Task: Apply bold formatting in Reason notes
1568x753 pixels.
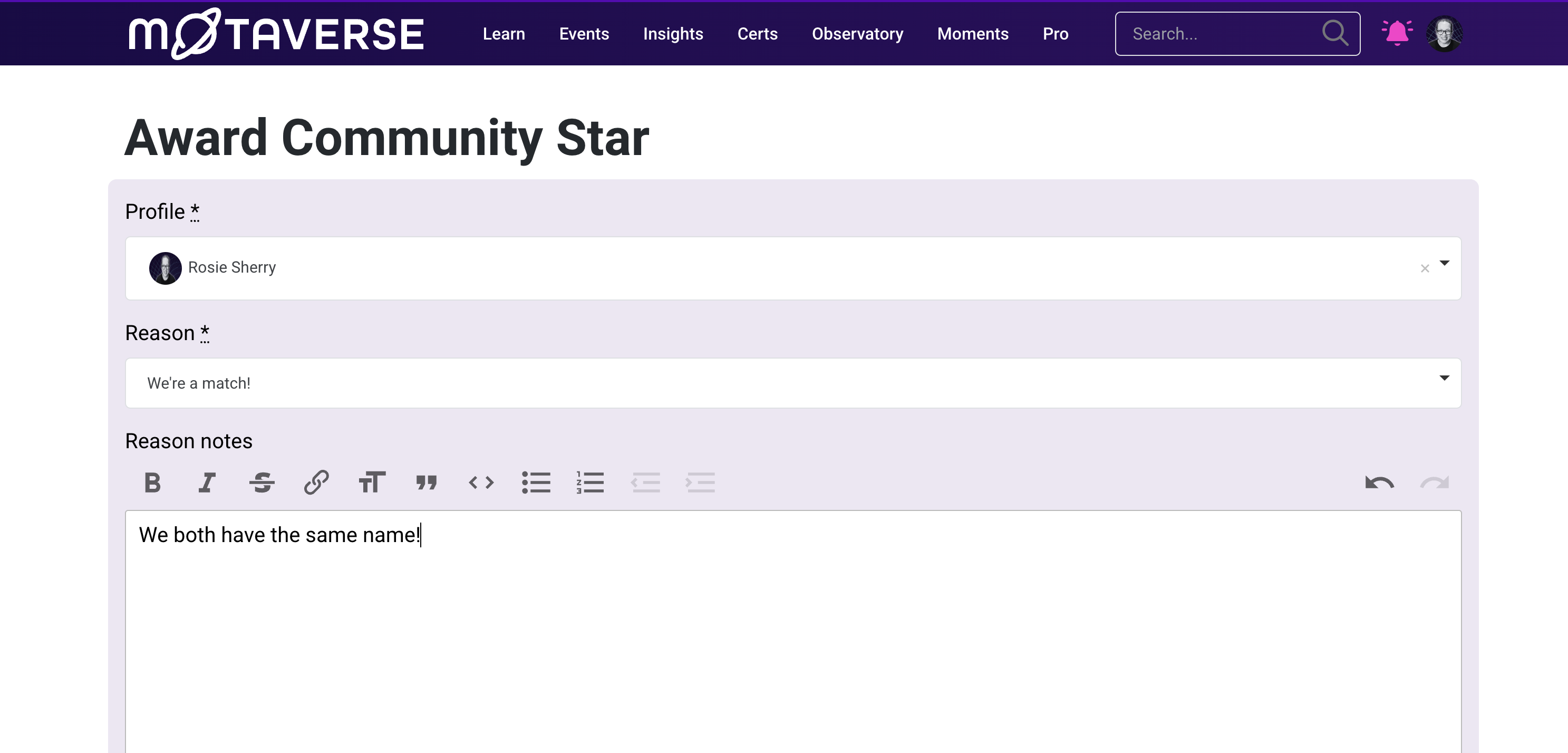Action: pyautogui.click(x=153, y=482)
